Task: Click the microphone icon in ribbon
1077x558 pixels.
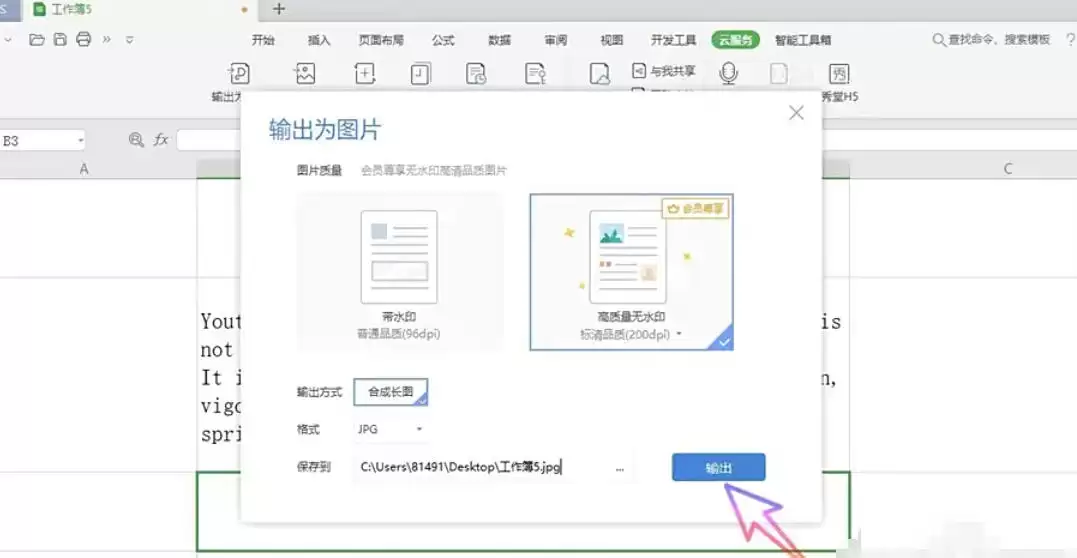Action: pos(729,74)
